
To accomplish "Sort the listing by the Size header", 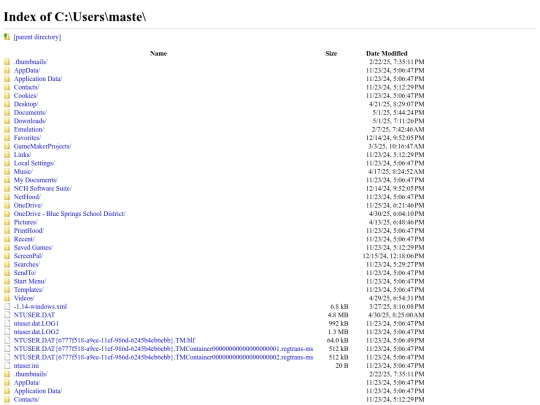I will 331,53.
